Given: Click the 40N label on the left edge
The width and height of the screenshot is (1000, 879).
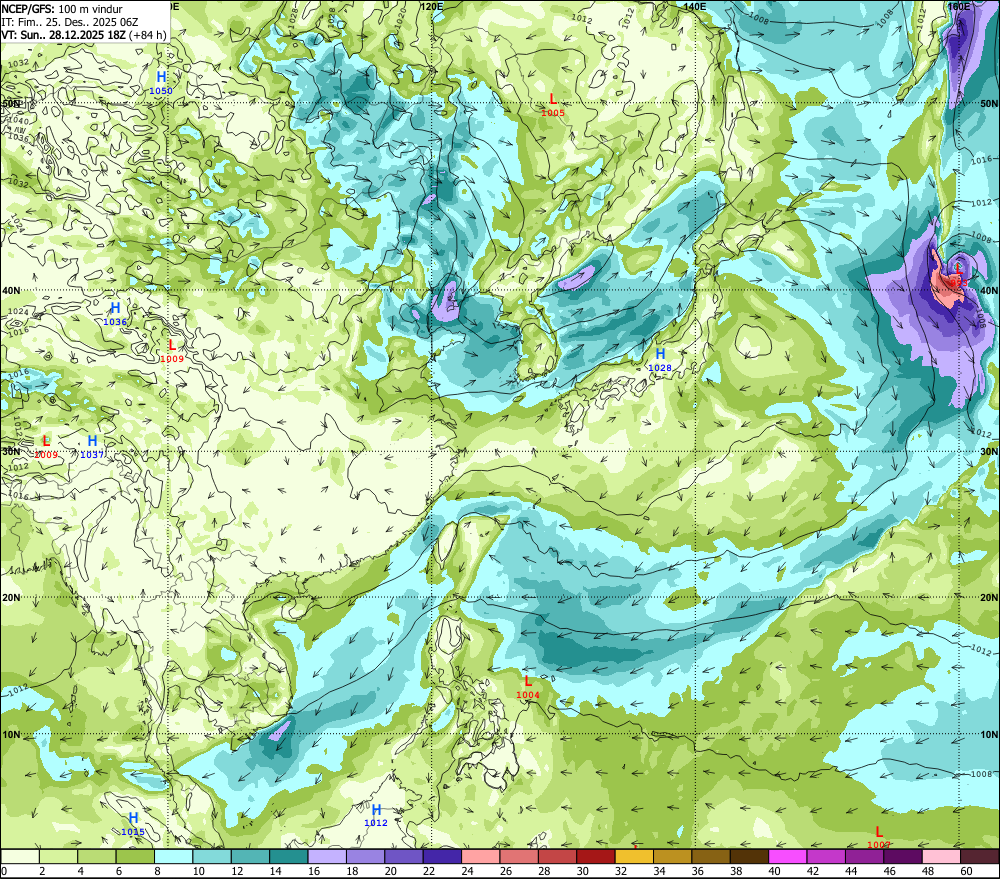Looking at the screenshot, I should pos(11,290).
